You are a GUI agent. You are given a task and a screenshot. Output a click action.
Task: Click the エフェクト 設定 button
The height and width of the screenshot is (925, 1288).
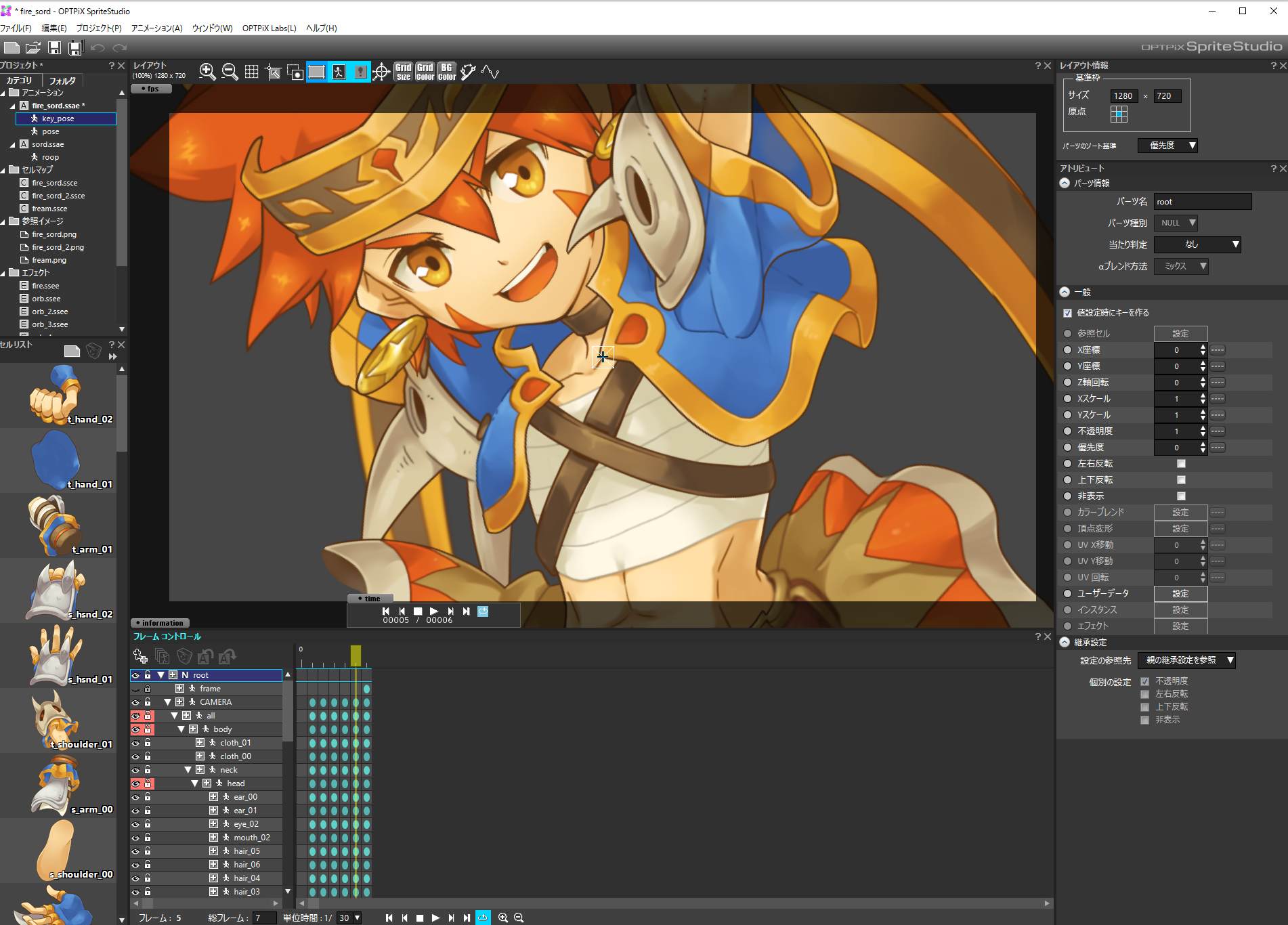pyautogui.click(x=1180, y=626)
